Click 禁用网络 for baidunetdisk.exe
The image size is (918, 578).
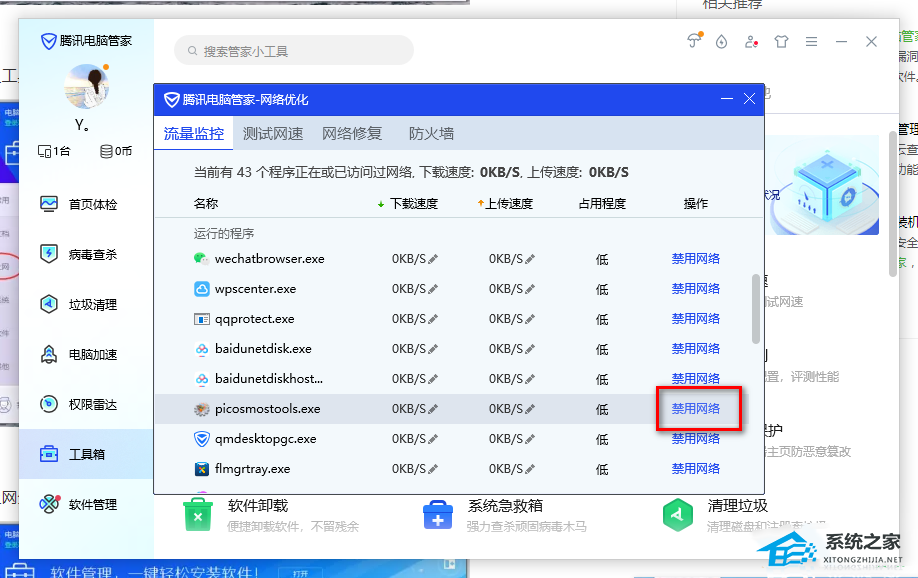pyautogui.click(x=696, y=348)
